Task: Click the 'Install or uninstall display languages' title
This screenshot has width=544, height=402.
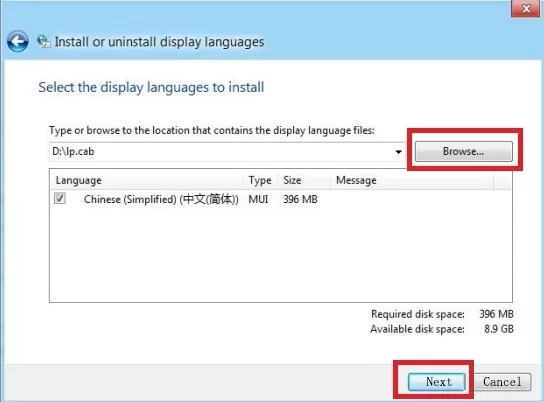Action: pos(159,42)
